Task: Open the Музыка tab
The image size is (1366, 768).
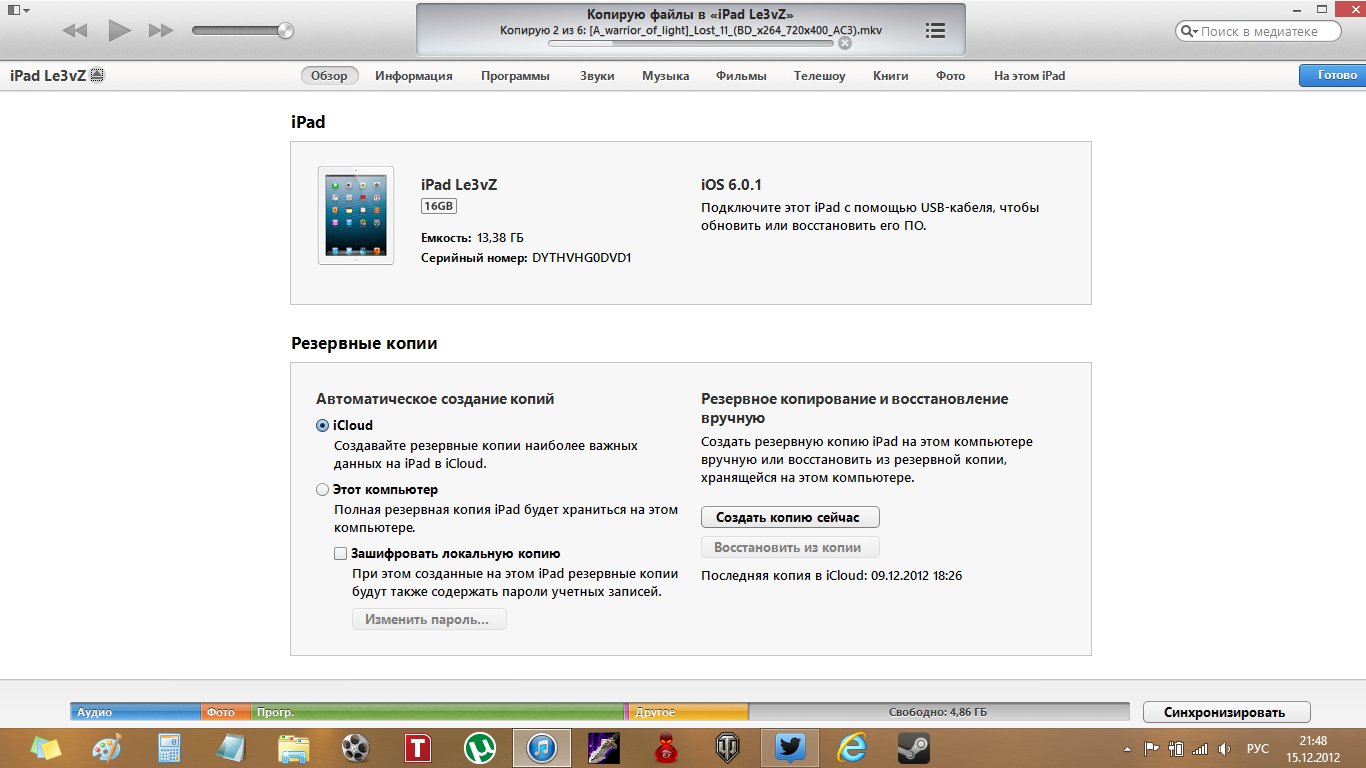Action: click(x=665, y=76)
